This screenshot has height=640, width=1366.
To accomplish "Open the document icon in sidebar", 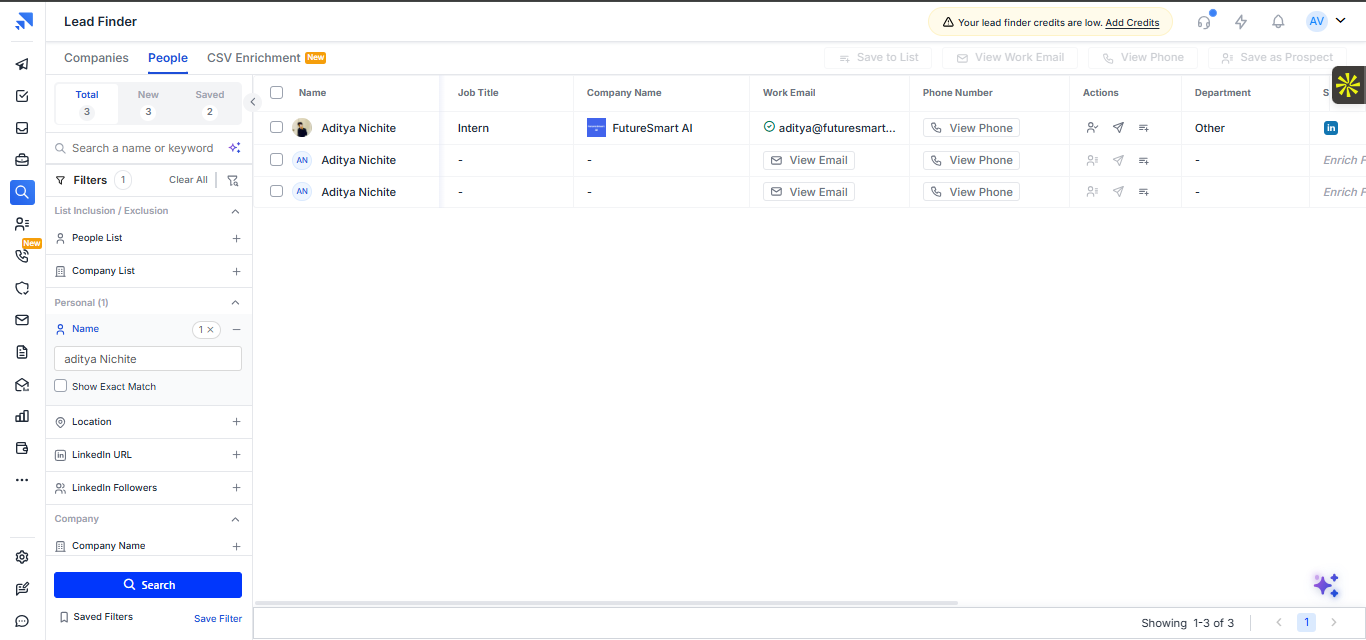I will coord(22,352).
